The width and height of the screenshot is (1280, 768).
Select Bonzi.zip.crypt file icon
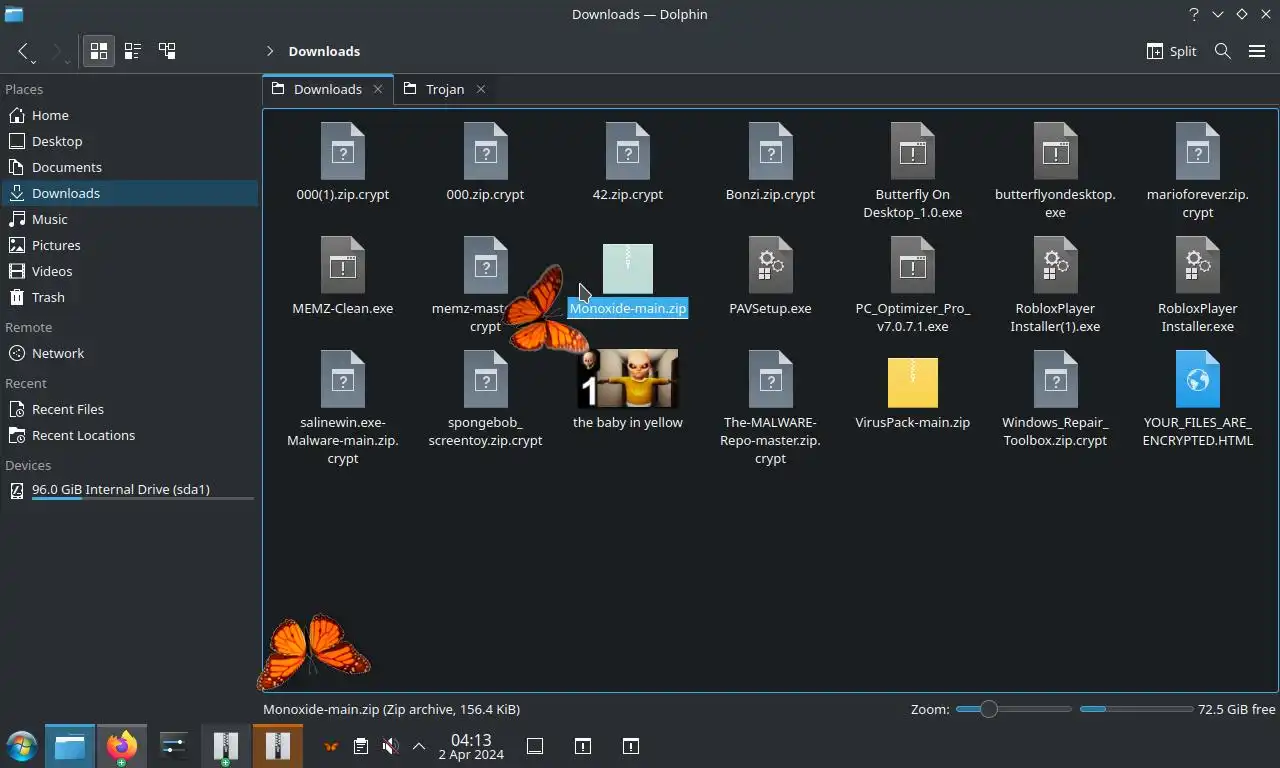770,151
